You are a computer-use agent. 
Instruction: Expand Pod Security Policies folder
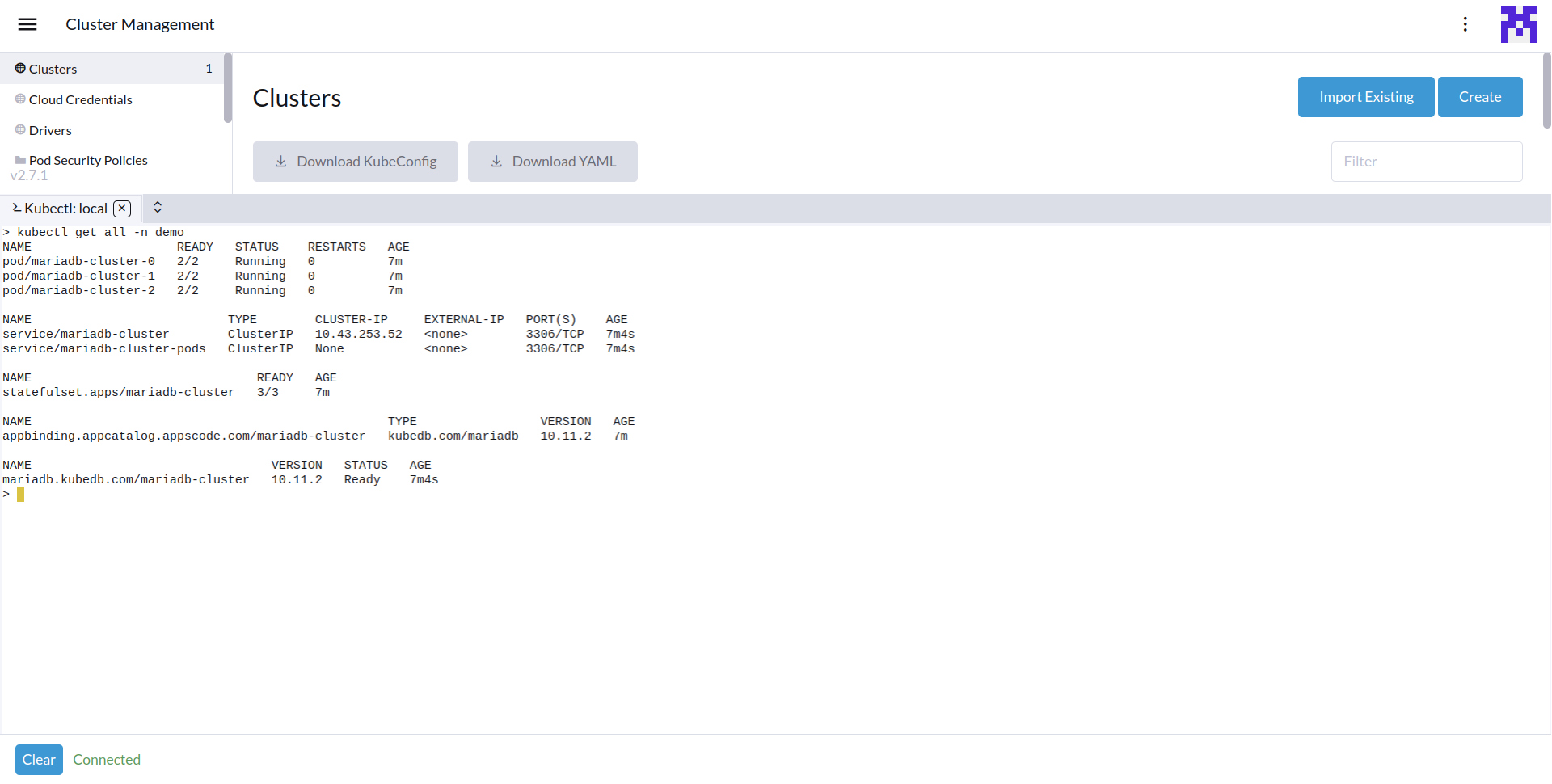88,160
